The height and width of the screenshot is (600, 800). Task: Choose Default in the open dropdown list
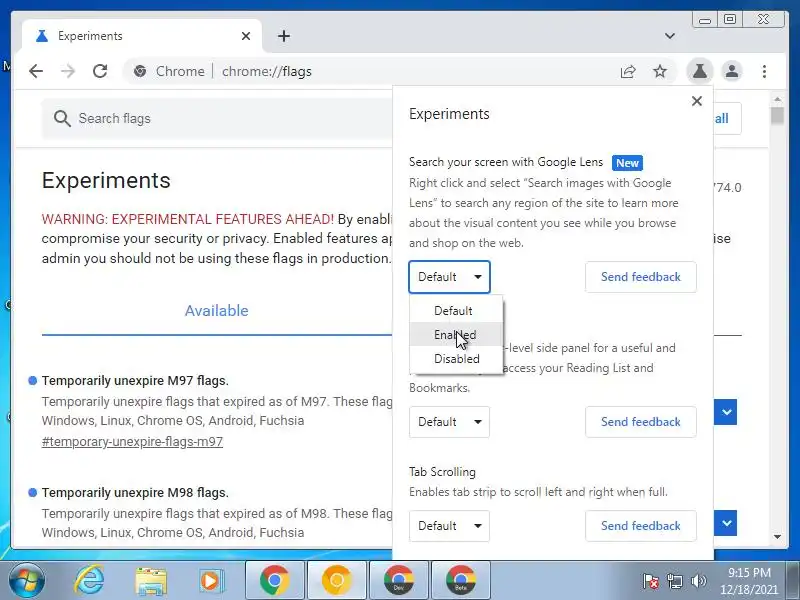tap(456, 311)
